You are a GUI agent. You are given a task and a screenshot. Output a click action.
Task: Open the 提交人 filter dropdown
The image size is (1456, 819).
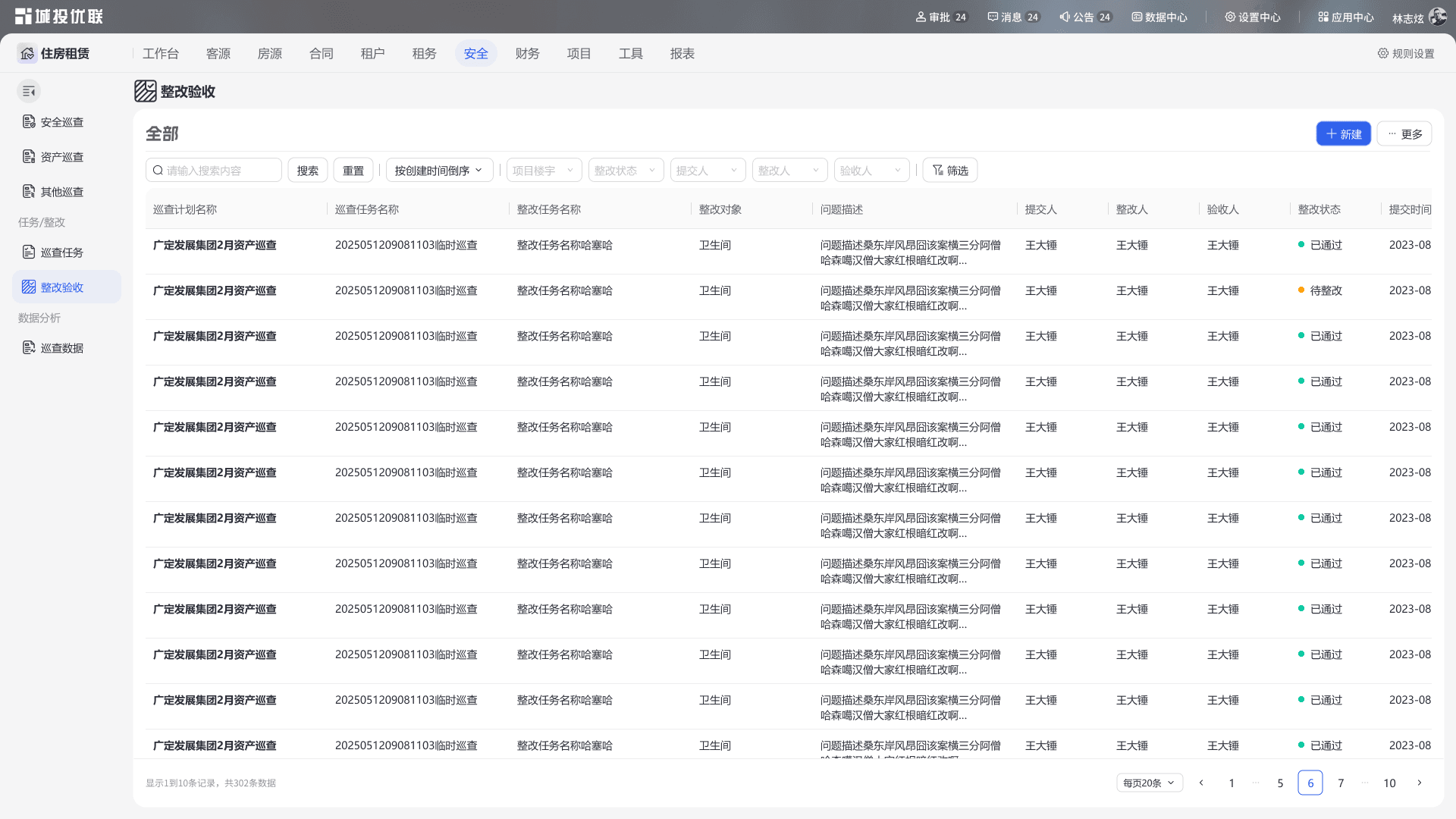[708, 171]
